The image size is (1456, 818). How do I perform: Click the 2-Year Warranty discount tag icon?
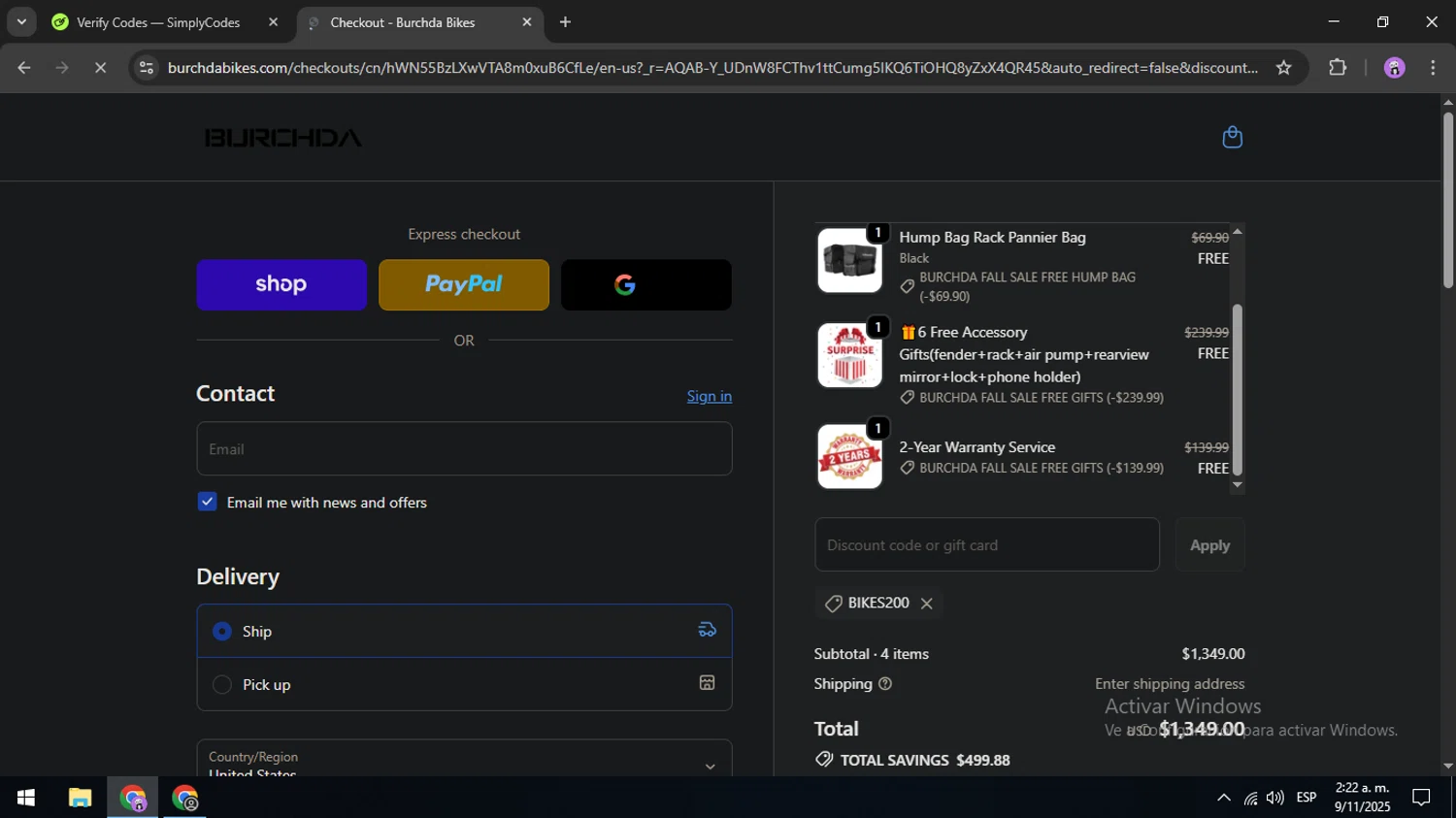908,468
